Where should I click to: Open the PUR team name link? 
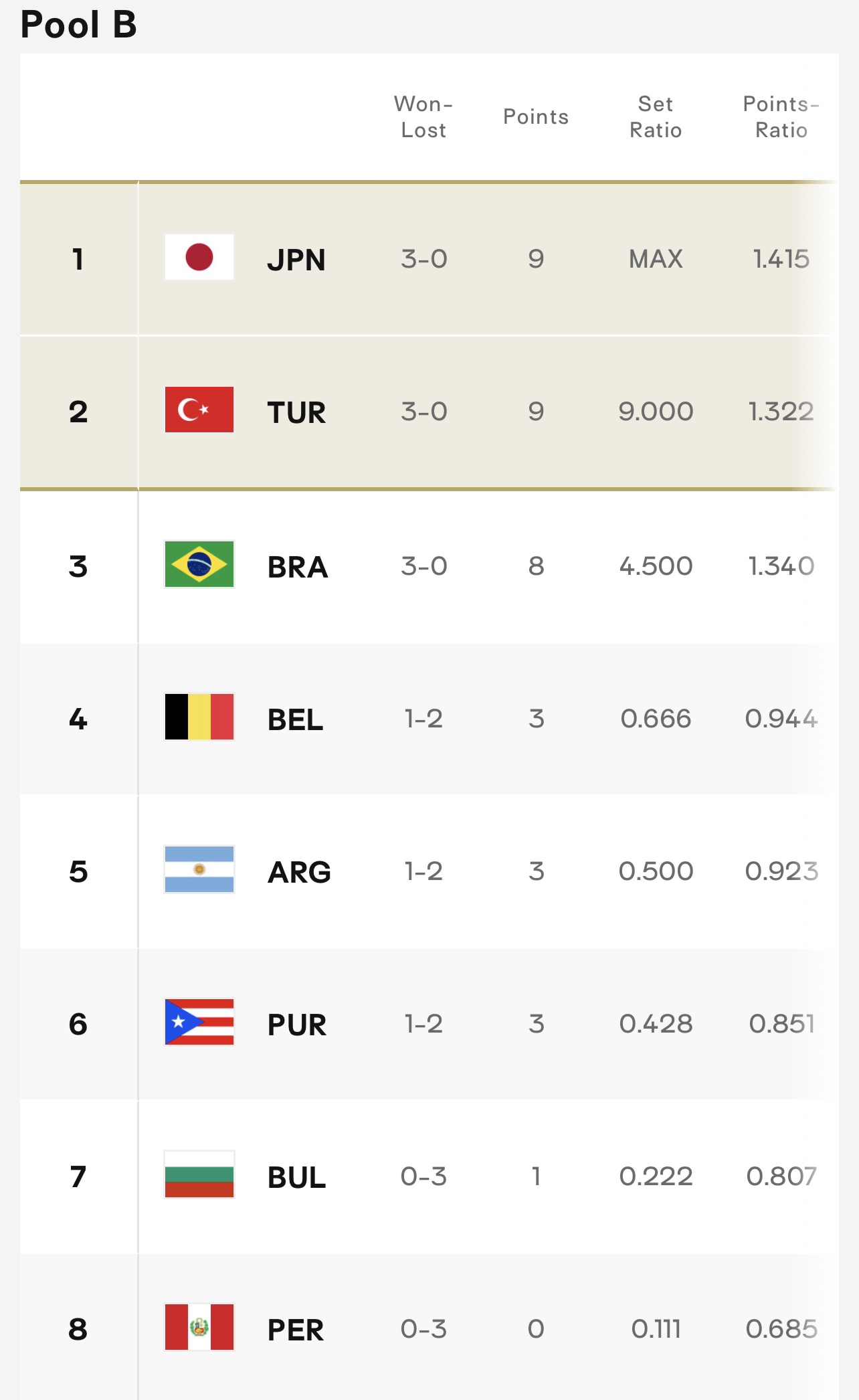tap(297, 1025)
